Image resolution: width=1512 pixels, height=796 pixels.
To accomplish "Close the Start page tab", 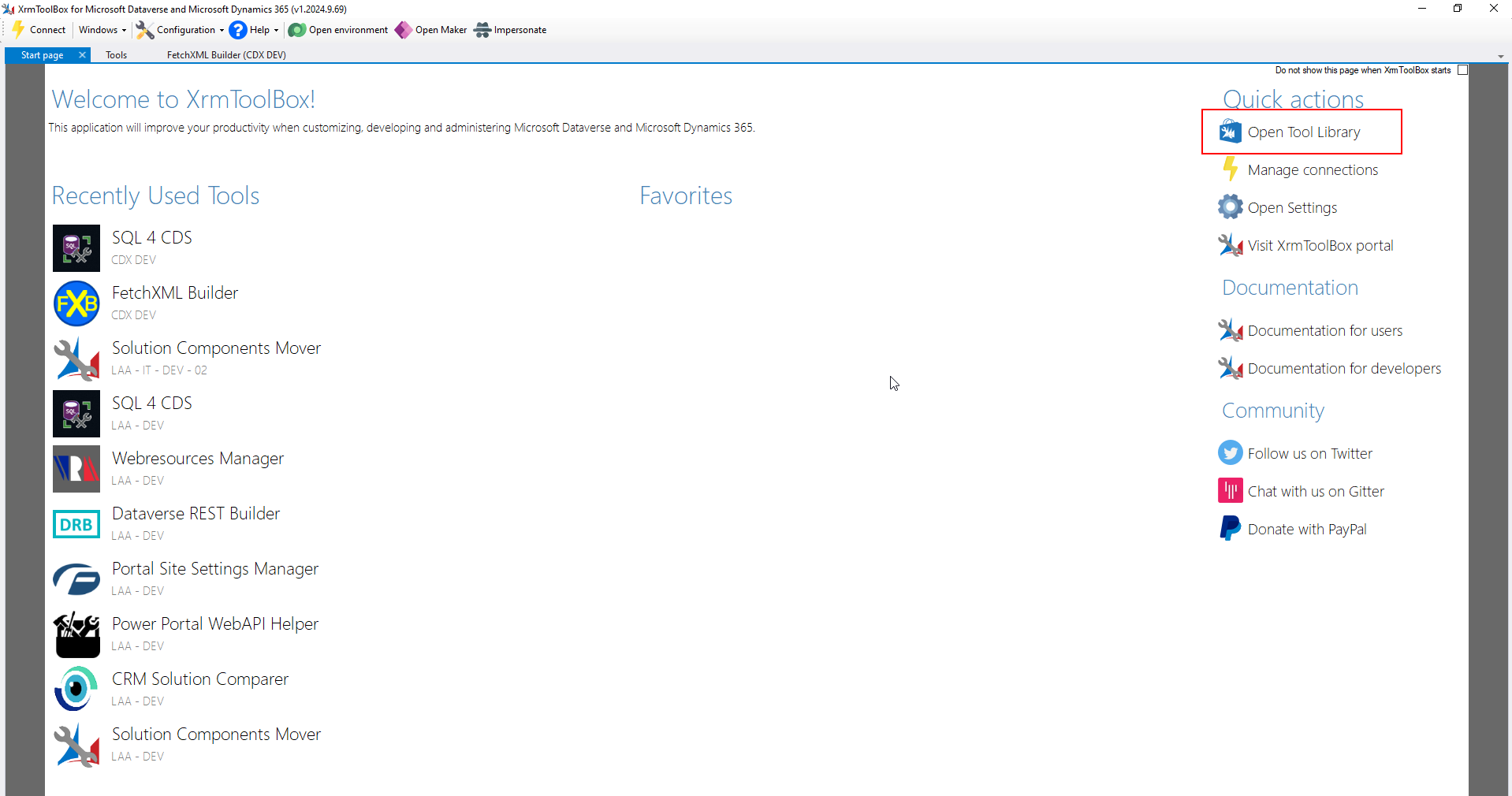I will pos(82,55).
